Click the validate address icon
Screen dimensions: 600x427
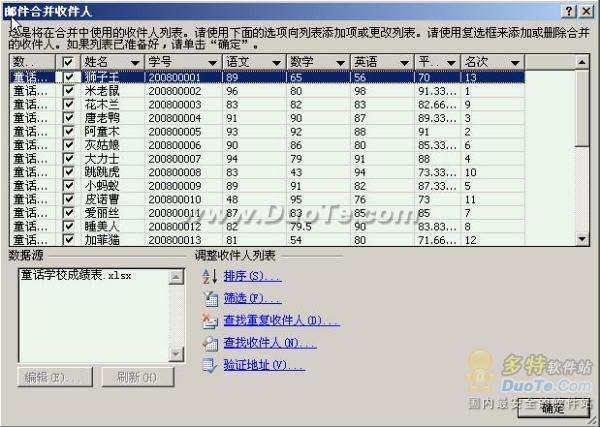coord(210,366)
